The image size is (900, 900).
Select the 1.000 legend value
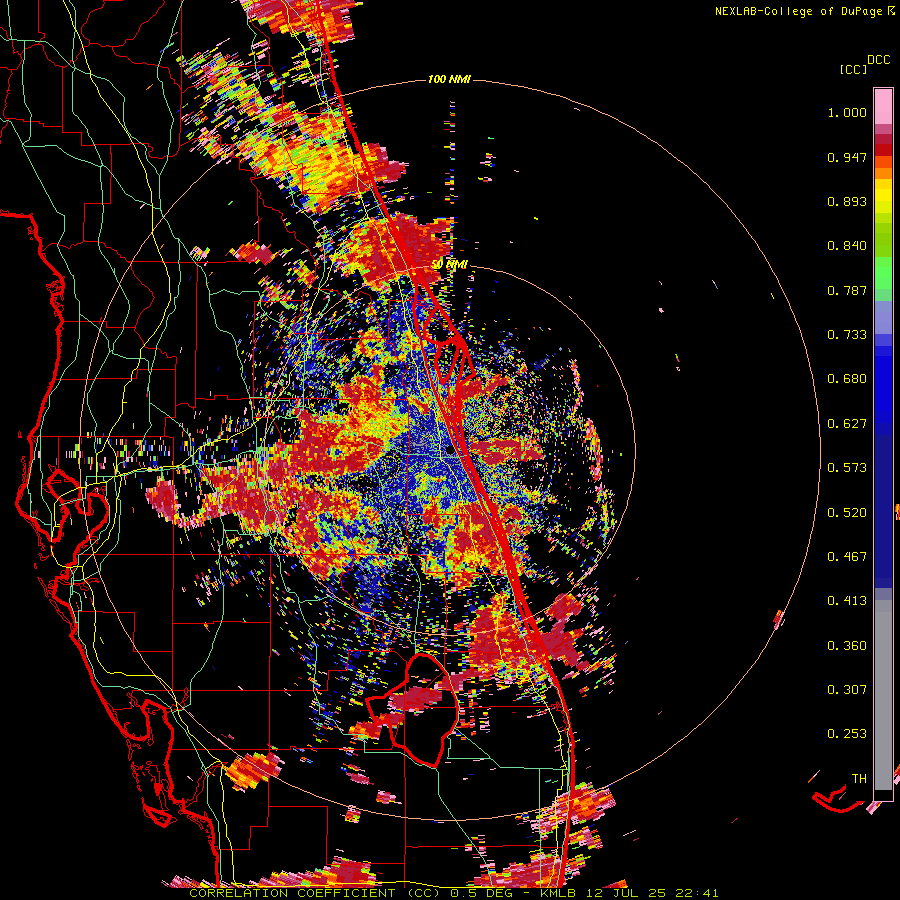pos(847,112)
